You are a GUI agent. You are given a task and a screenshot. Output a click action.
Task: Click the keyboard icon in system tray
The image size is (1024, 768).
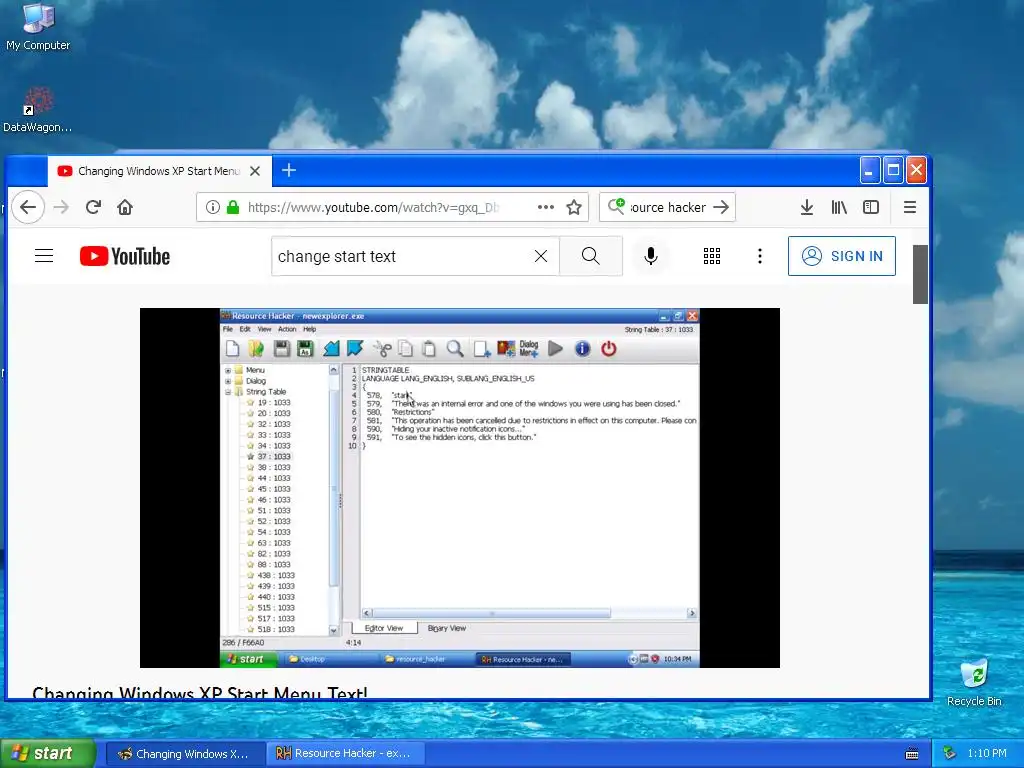pyautogui.click(x=912, y=754)
